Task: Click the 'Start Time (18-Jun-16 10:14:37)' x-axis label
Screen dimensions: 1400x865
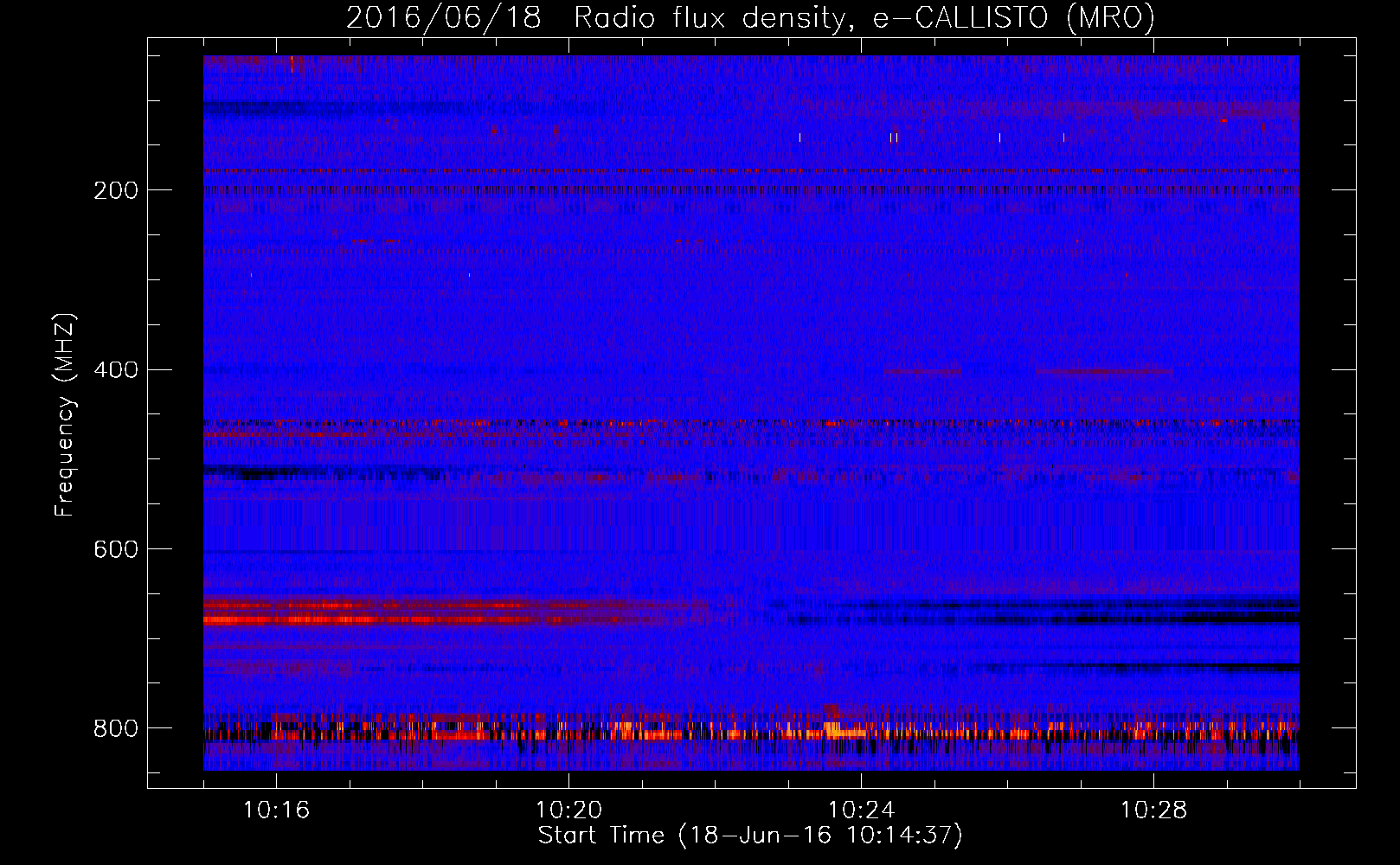Action: (x=750, y=836)
